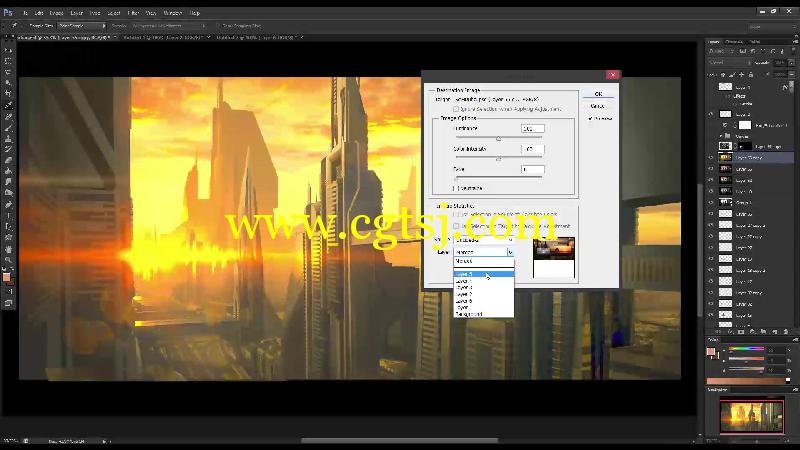Switch to the Untitled-1 document tab
Screen dimensions: 800x450
(164, 37)
